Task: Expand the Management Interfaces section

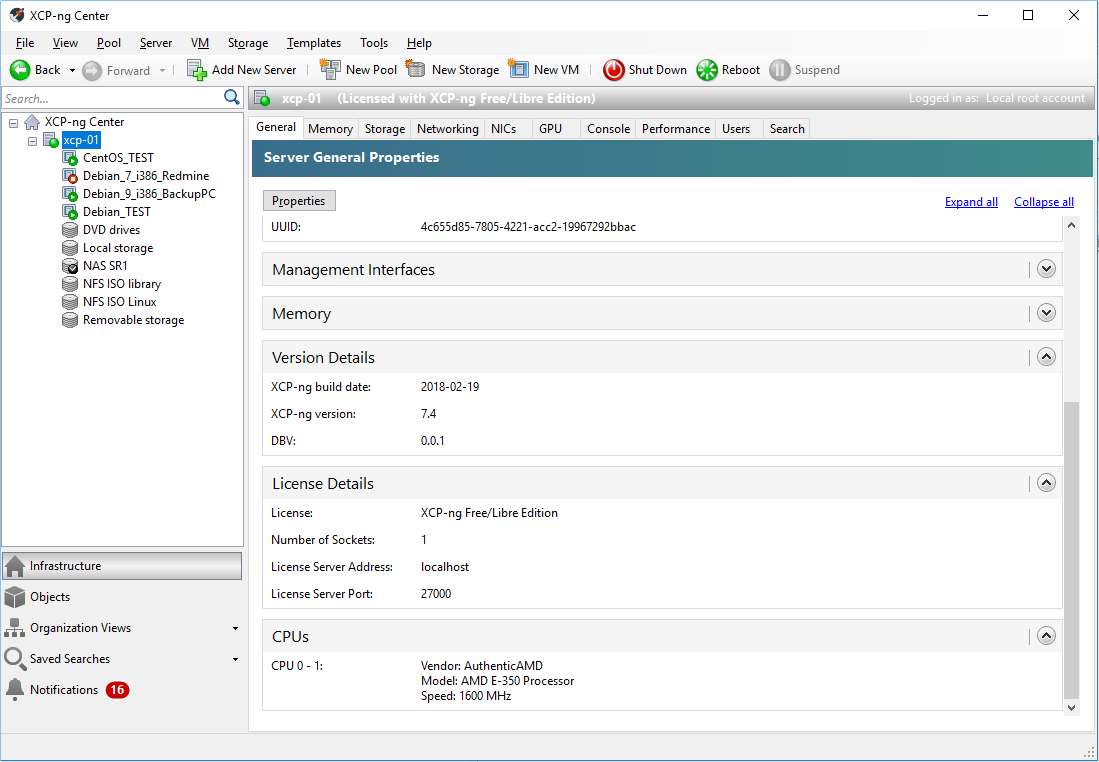Action: (x=1046, y=269)
